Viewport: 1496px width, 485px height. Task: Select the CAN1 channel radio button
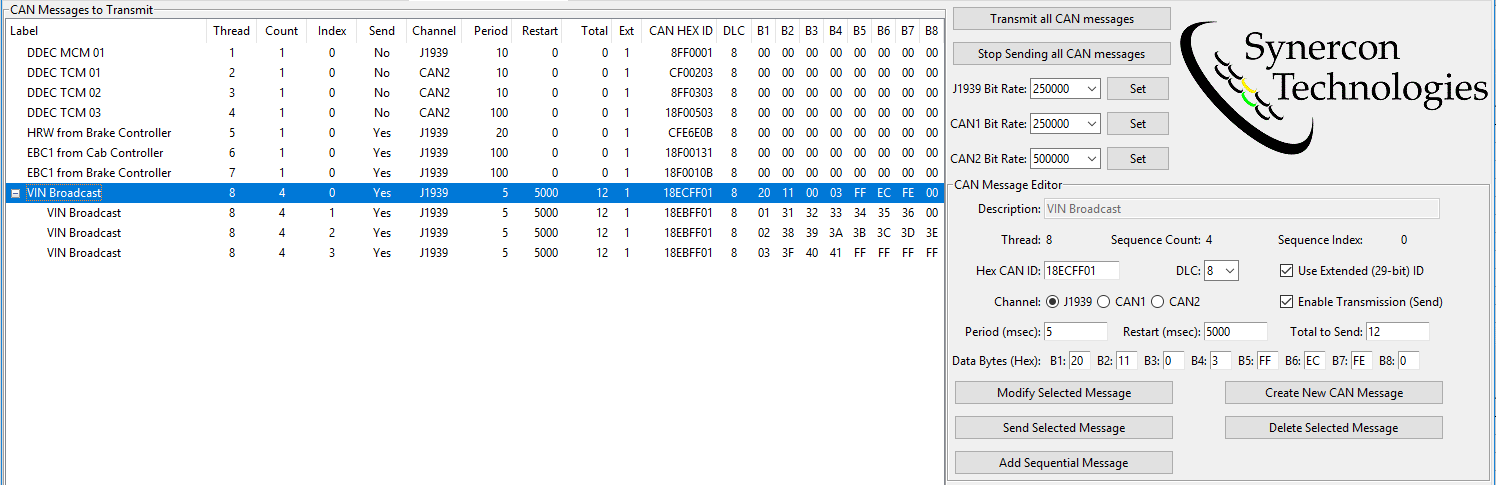[x=1104, y=301]
